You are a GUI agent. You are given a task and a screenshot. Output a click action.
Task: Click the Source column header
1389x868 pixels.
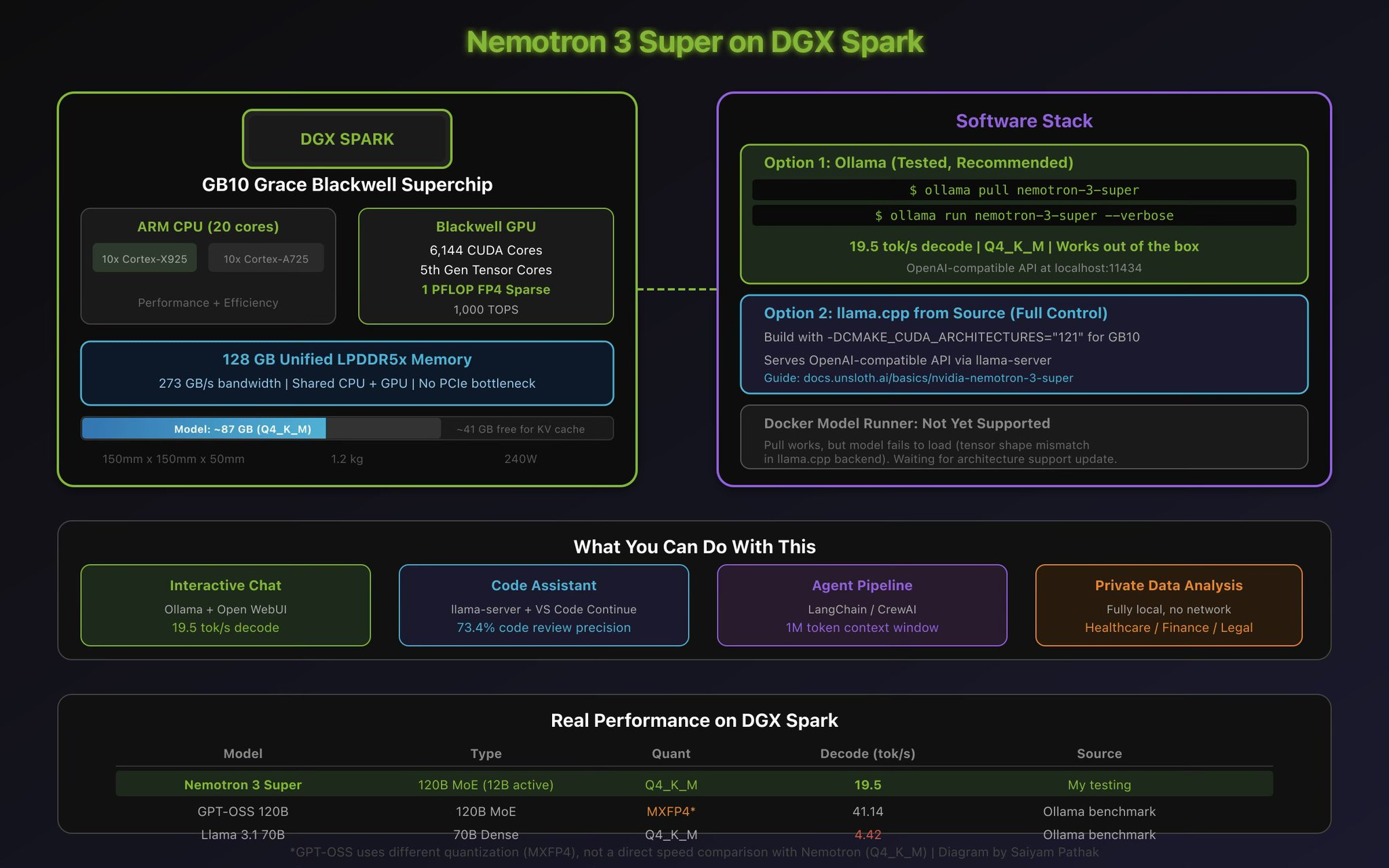click(x=1099, y=753)
